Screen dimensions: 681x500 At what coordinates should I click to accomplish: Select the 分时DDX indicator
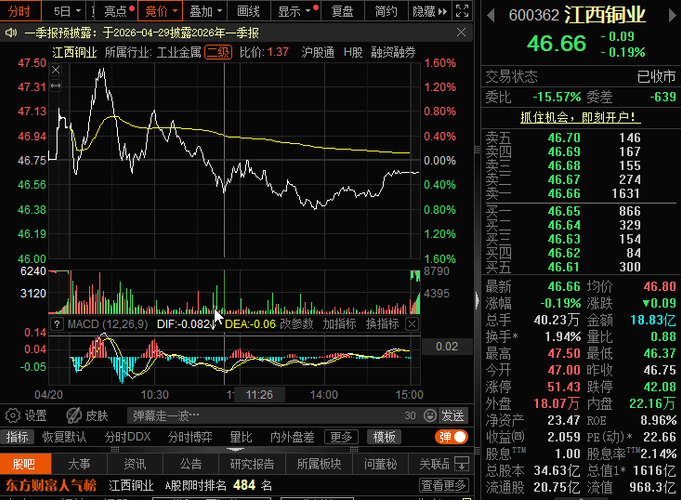128,437
